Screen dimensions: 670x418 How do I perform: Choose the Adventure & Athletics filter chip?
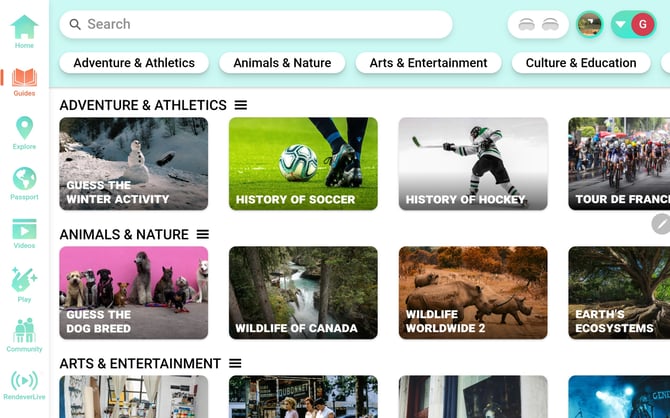coord(134,63)
